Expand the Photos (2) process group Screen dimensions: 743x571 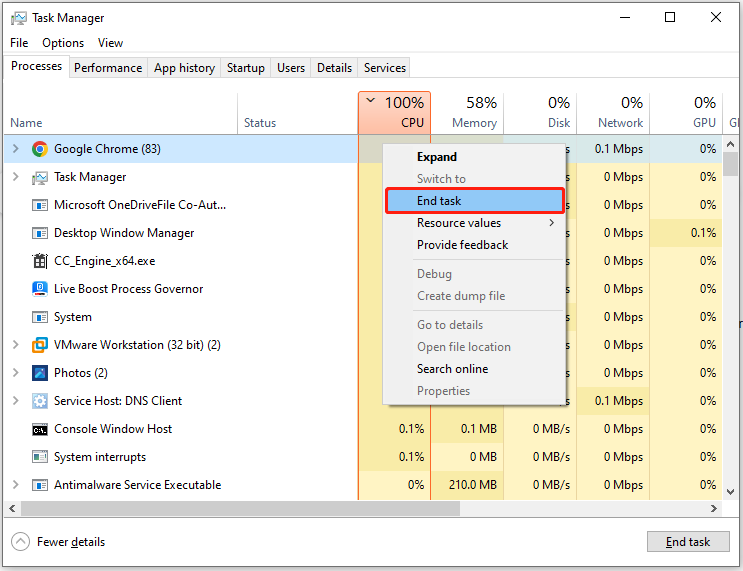coord(16,372)
